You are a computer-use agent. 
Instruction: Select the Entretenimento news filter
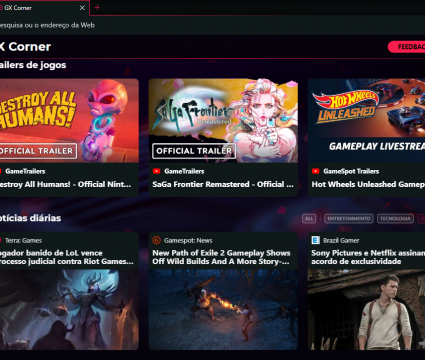click(349, 219)
